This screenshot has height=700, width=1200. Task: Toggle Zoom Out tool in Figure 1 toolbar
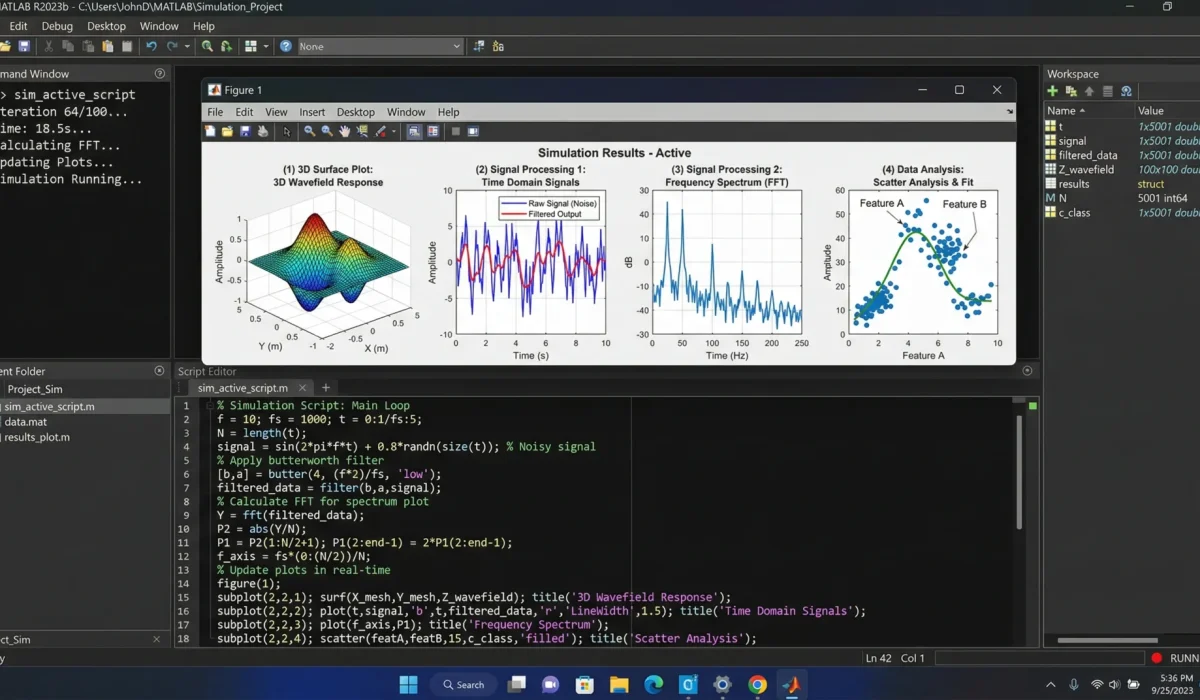327,131
